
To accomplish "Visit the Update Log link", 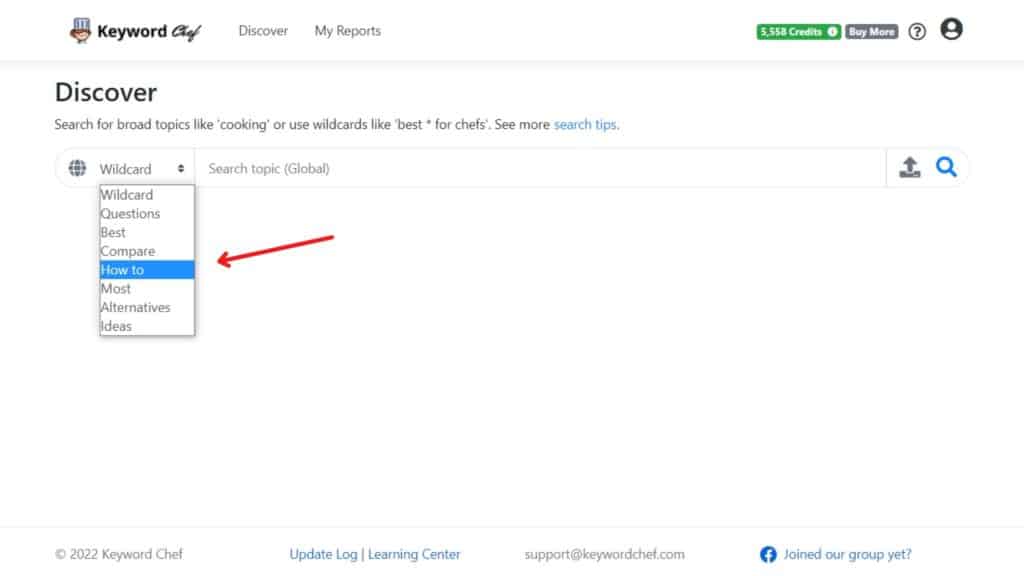I will click(x=323, y=554).
